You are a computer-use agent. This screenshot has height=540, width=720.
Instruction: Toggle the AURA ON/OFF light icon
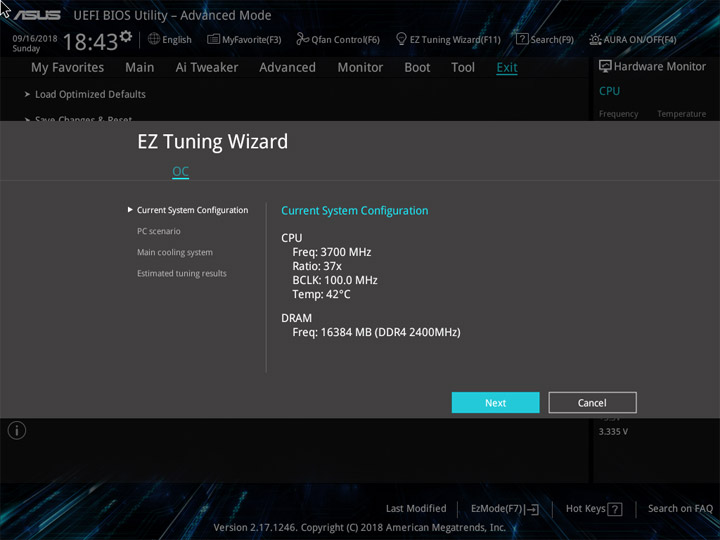[x=595, y=39]
